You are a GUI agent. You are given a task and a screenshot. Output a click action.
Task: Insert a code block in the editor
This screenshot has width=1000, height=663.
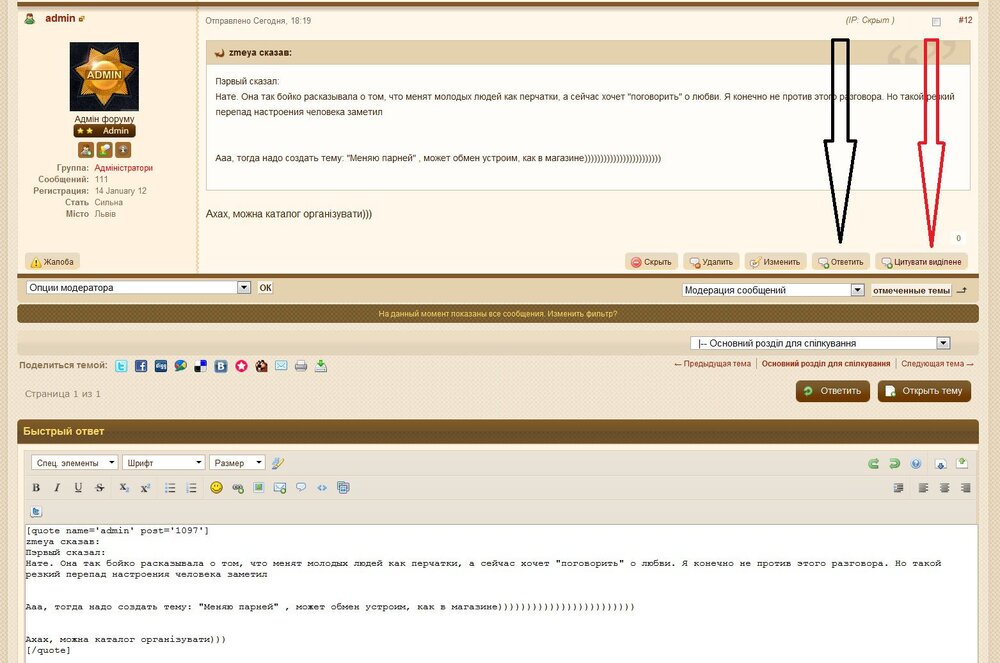click(322, 488)
